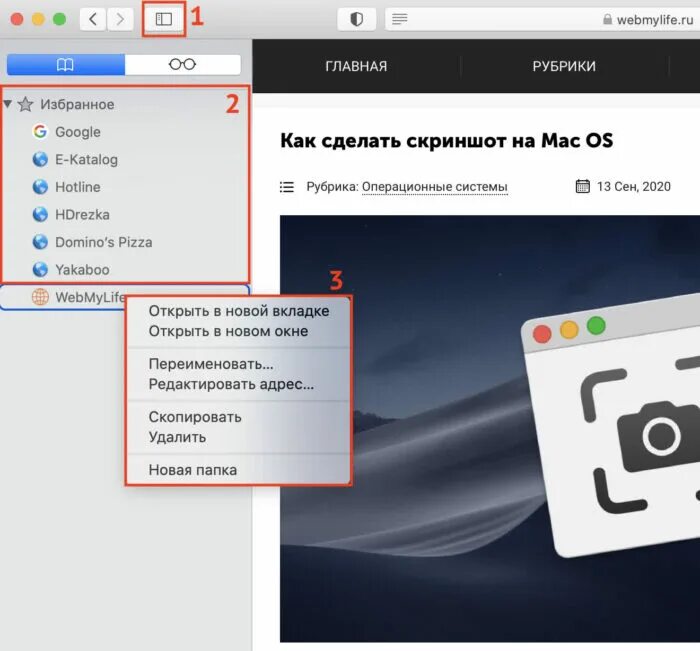Open the Domino's Pizza bookmark
The image size is (700, 651).
coord(104,242)
